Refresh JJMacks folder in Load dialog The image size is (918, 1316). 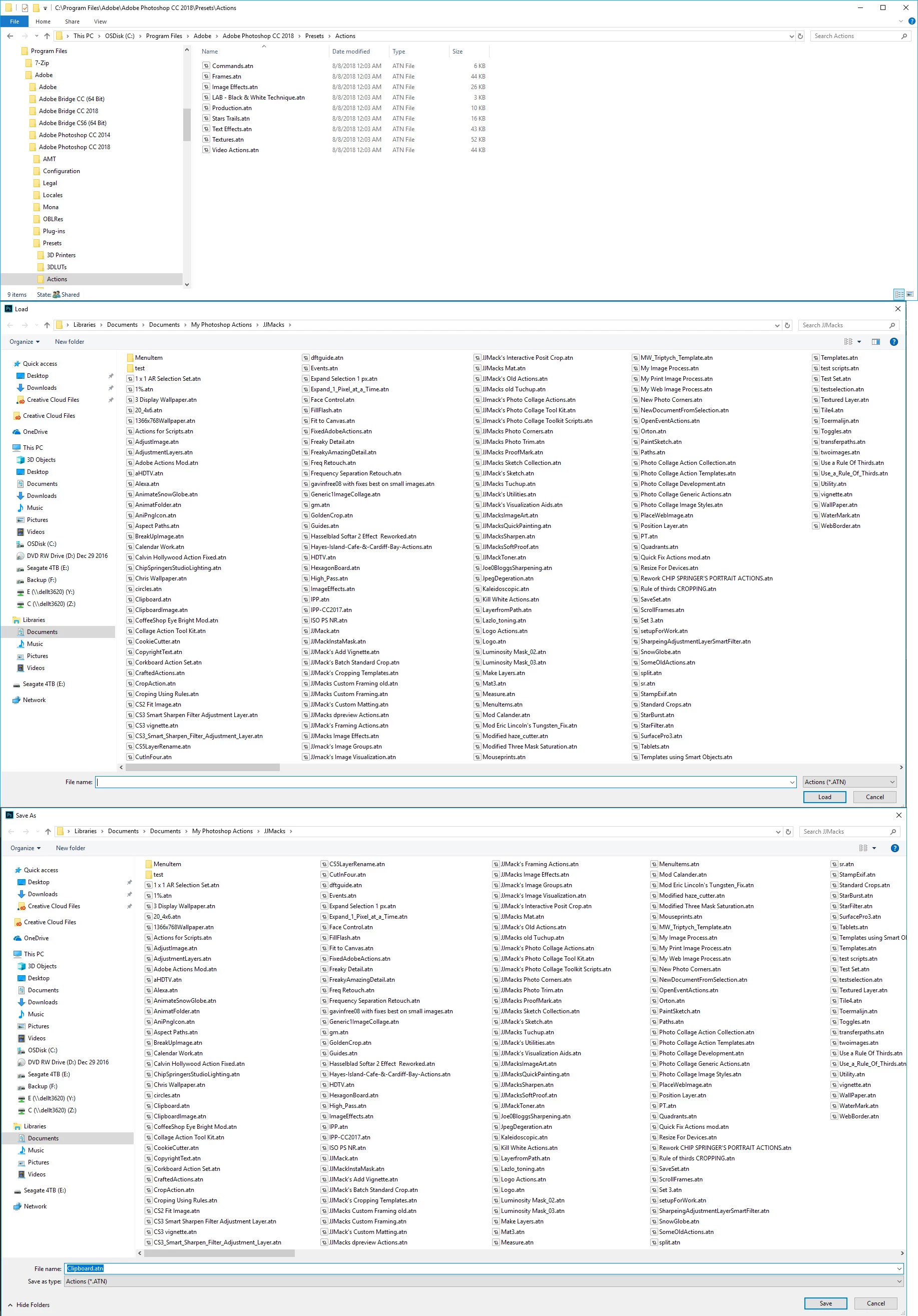tap(787, 325)
